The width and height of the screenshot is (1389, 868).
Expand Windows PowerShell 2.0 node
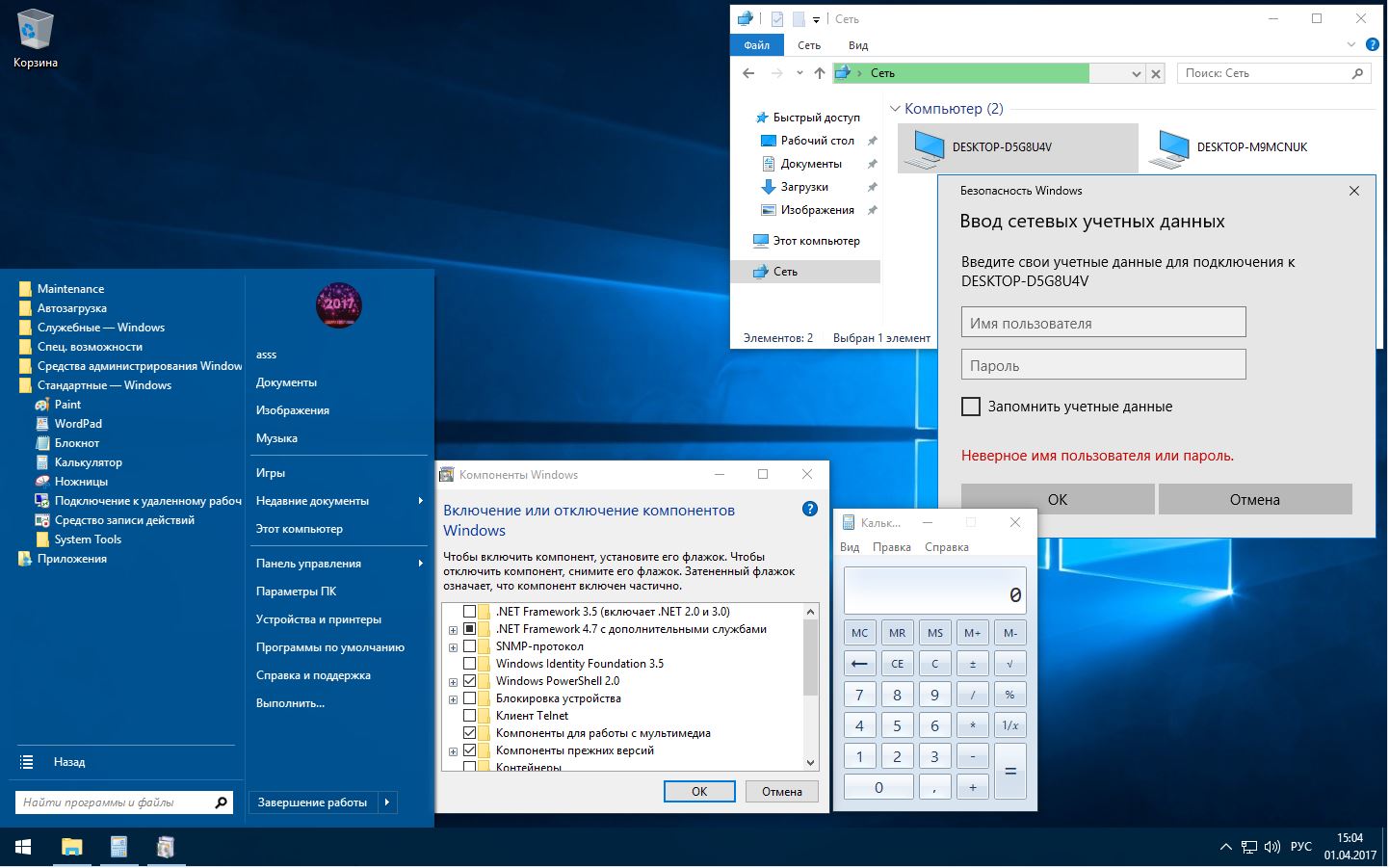[x=453, y=682]
